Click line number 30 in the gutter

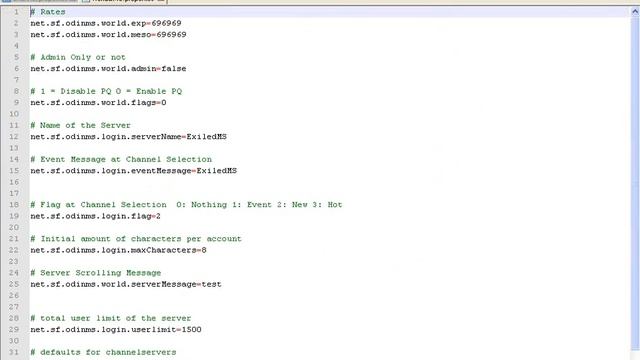pos(14,341)
